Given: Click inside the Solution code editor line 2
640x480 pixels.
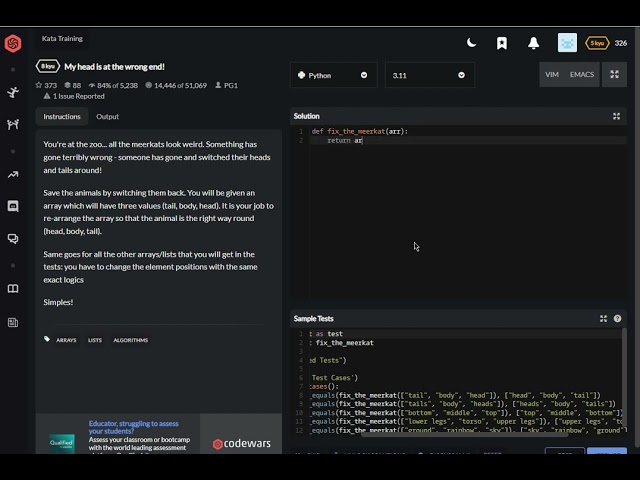Looking at the screenshot, I should coord(468,140).
